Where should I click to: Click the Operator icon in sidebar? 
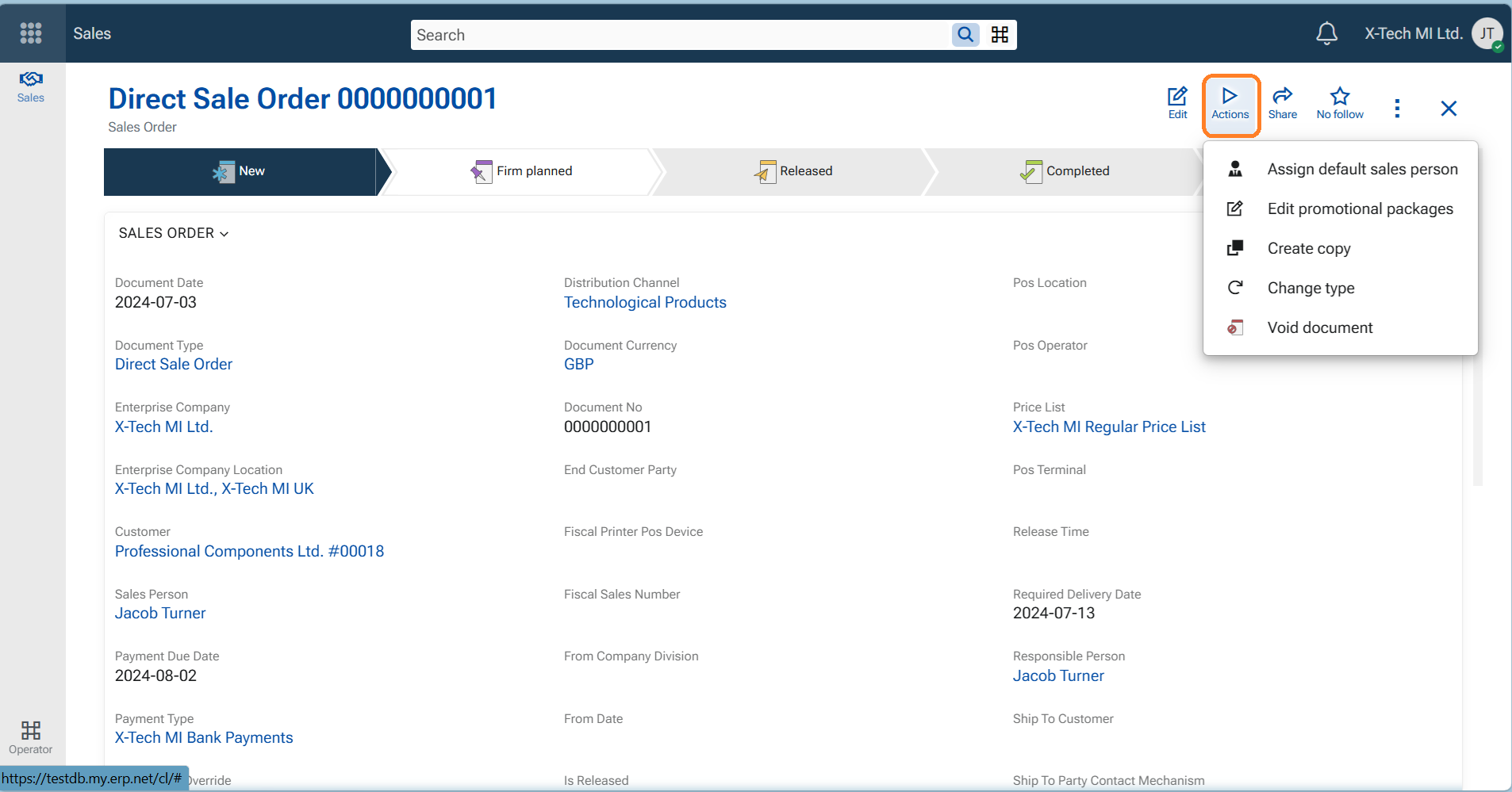click(x=31, y=737)
